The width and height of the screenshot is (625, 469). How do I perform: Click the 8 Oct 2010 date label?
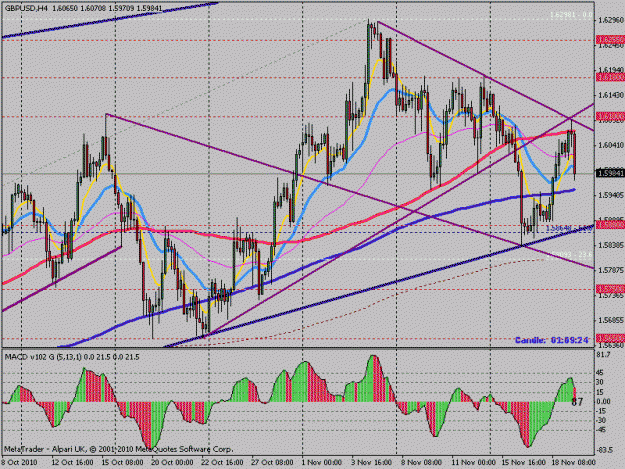point(20,463)
